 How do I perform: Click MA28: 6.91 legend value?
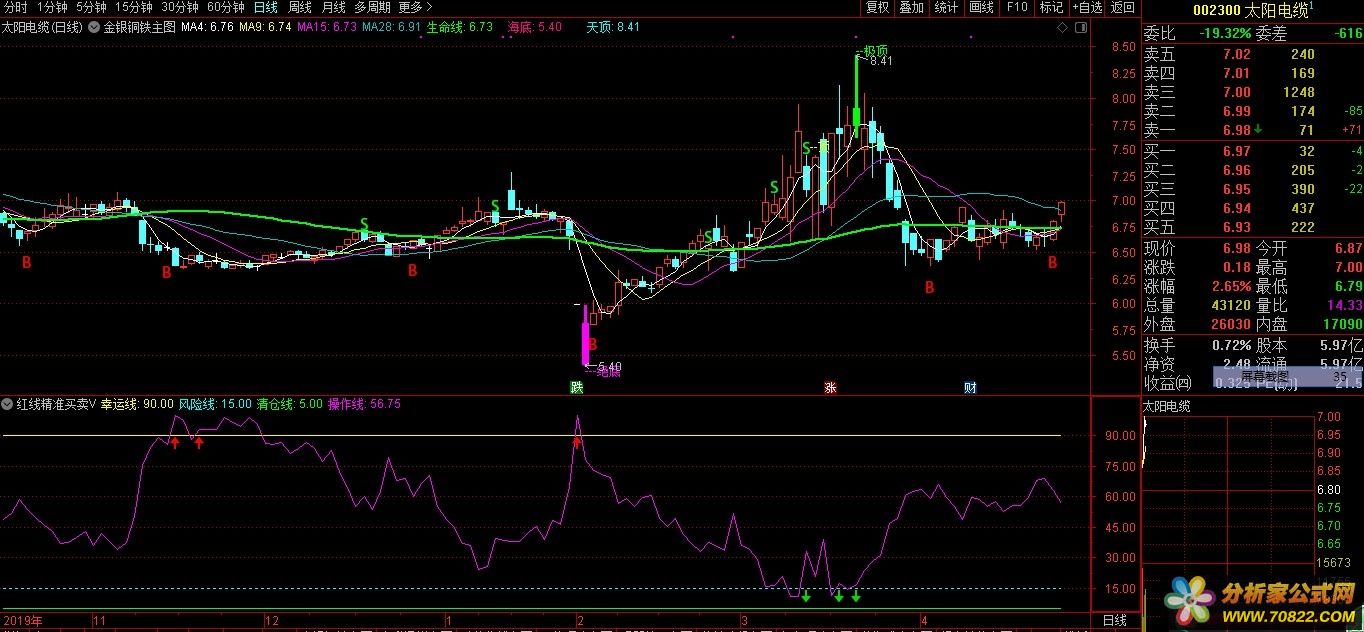391,27
